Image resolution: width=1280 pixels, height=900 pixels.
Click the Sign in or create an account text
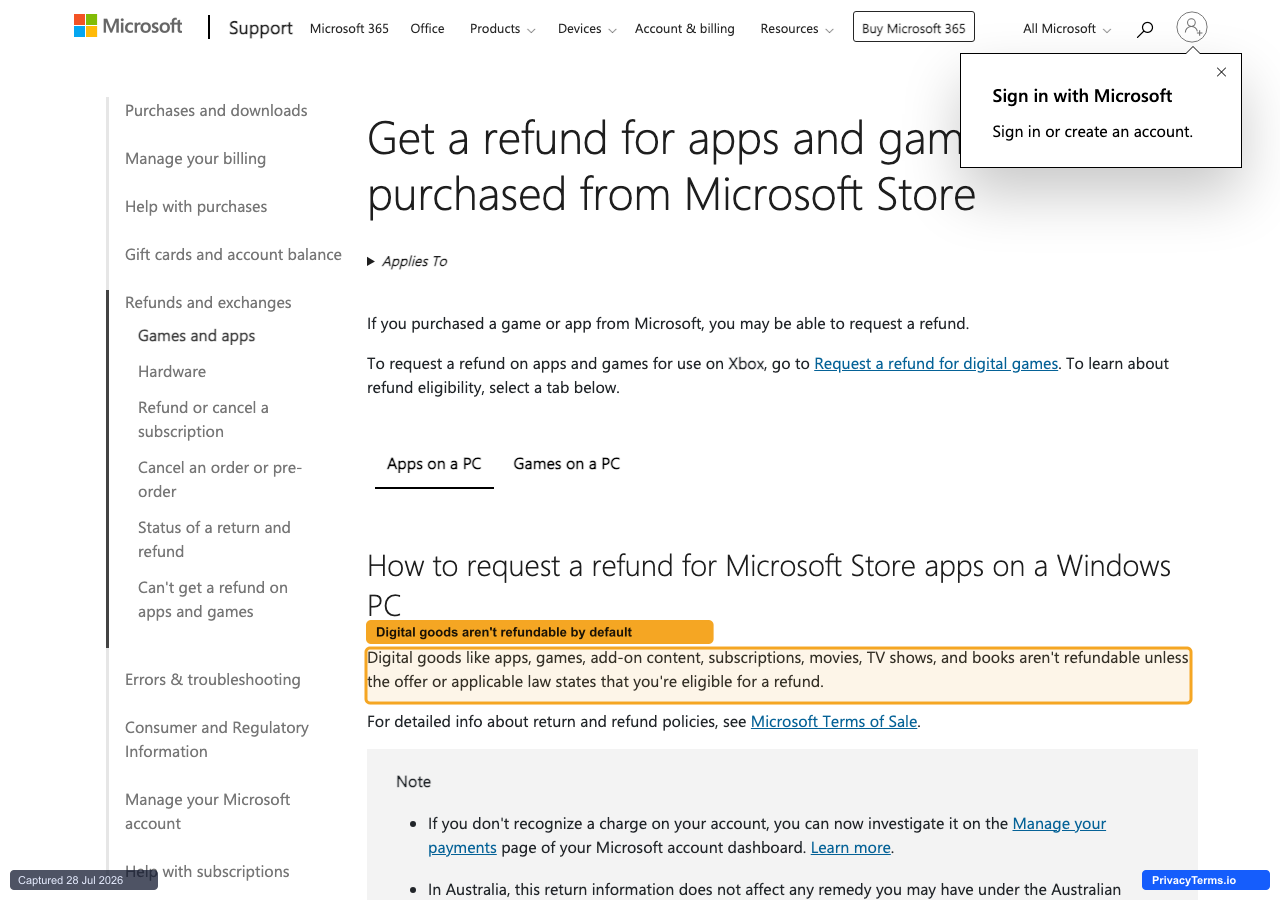click(1092, 132)
